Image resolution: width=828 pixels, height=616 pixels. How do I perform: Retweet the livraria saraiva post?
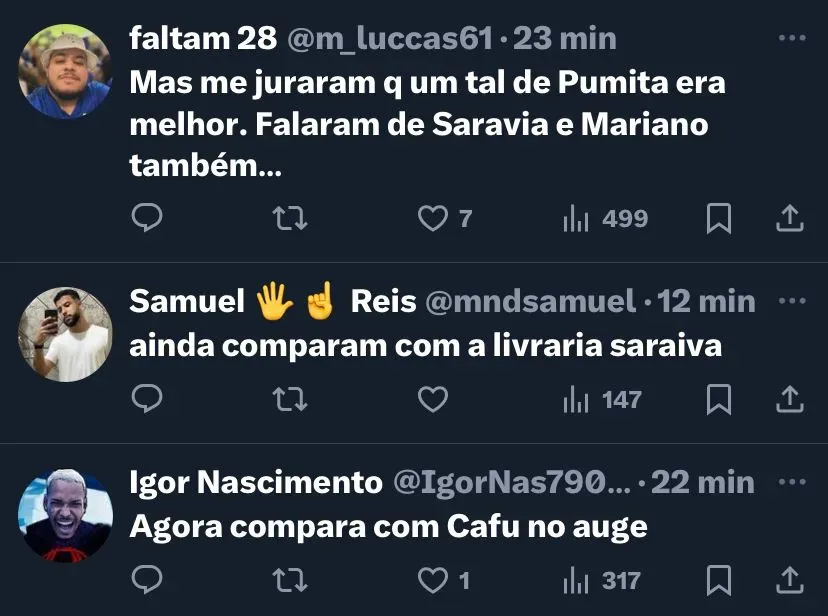point(290,399)
